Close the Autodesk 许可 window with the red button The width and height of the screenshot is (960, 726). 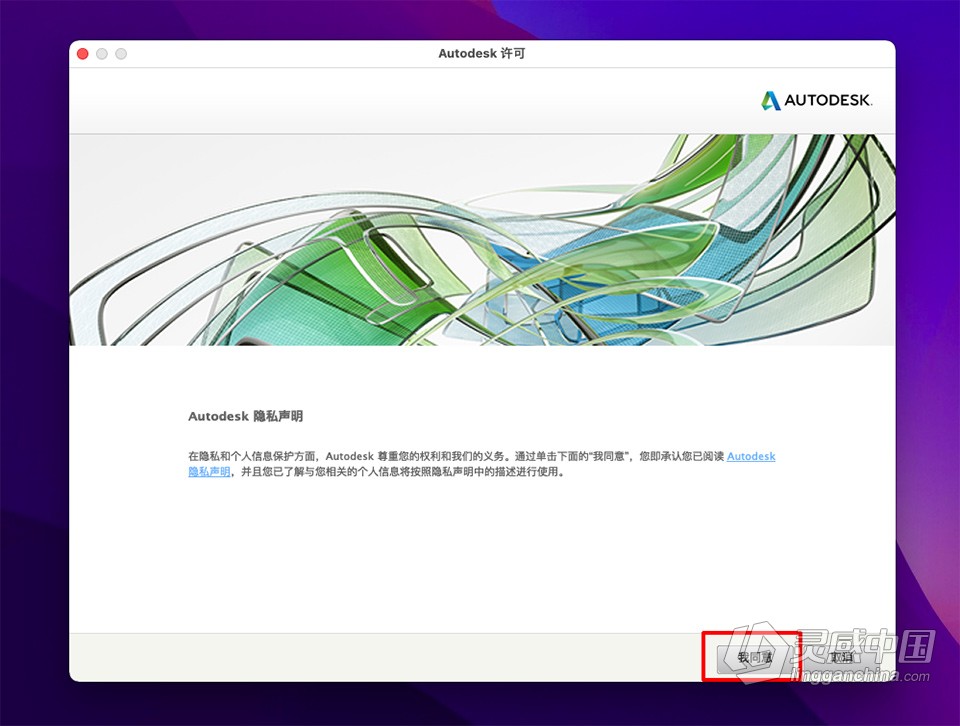coord(83,54)
